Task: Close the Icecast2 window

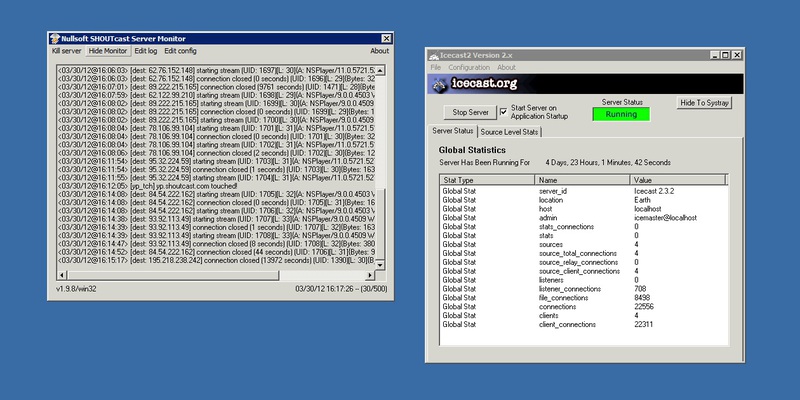Action: tap(737, 55)
